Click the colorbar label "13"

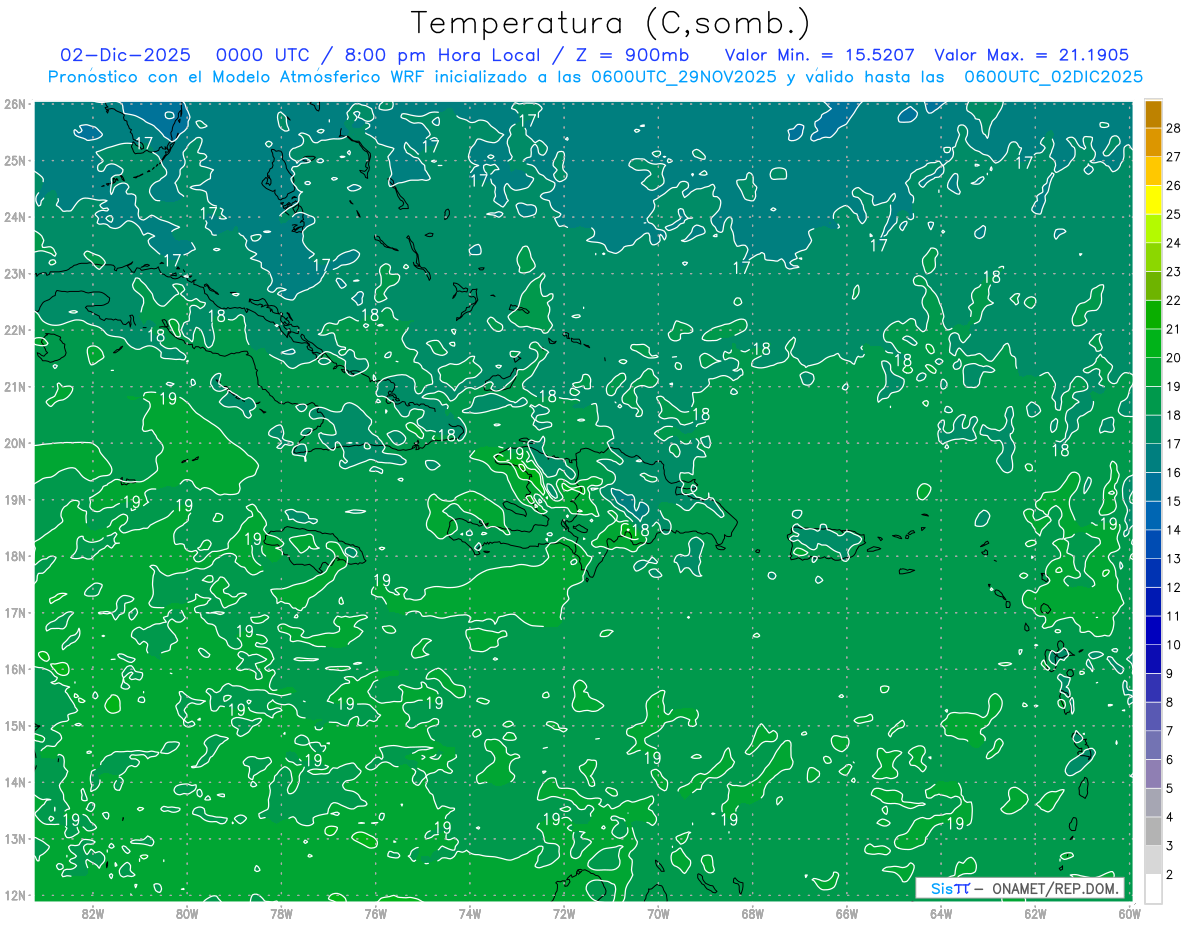pyautogui.click(x=1173, y=558)
